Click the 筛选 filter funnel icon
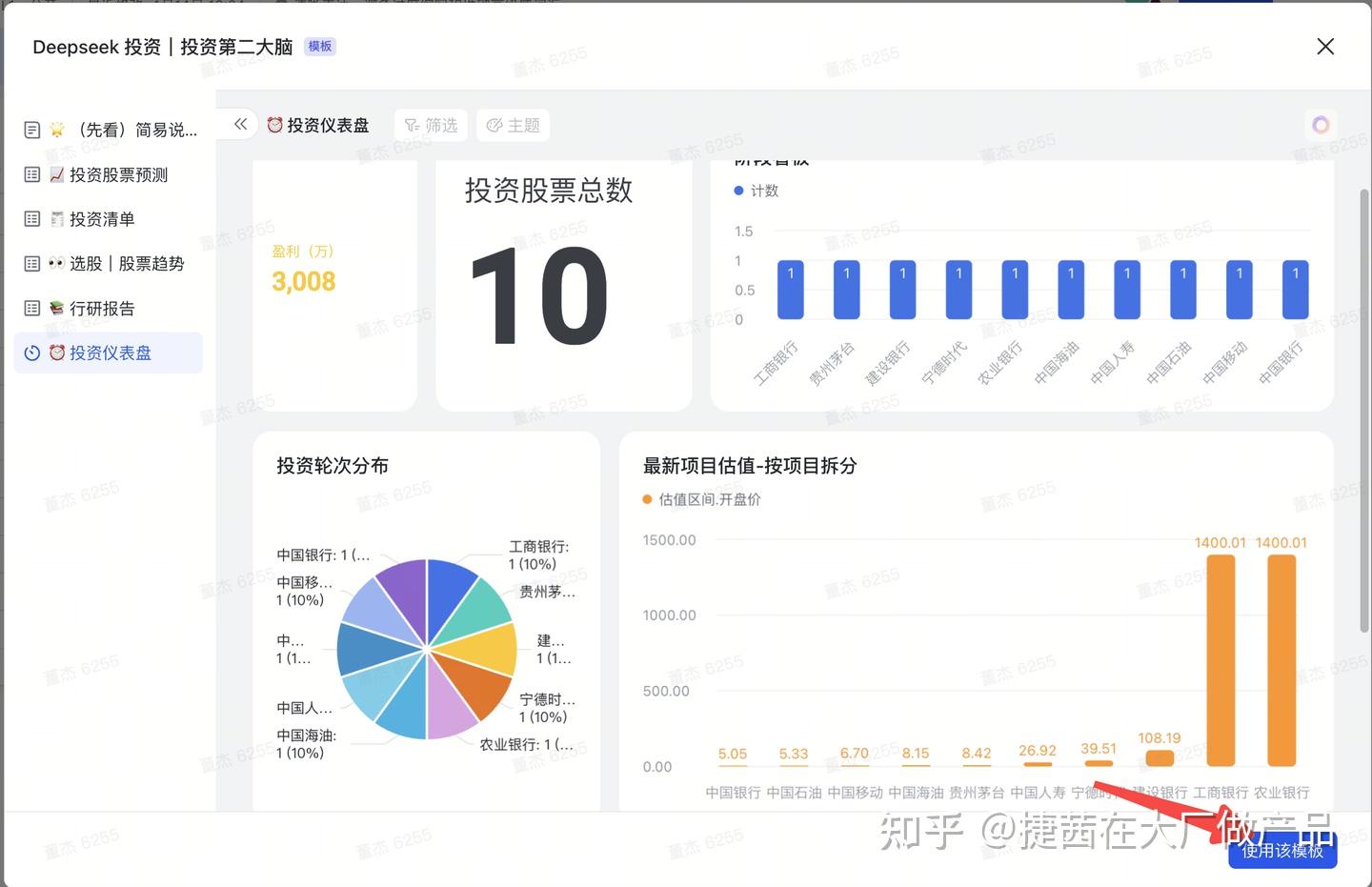1372x887 pixels. (411, 124)
